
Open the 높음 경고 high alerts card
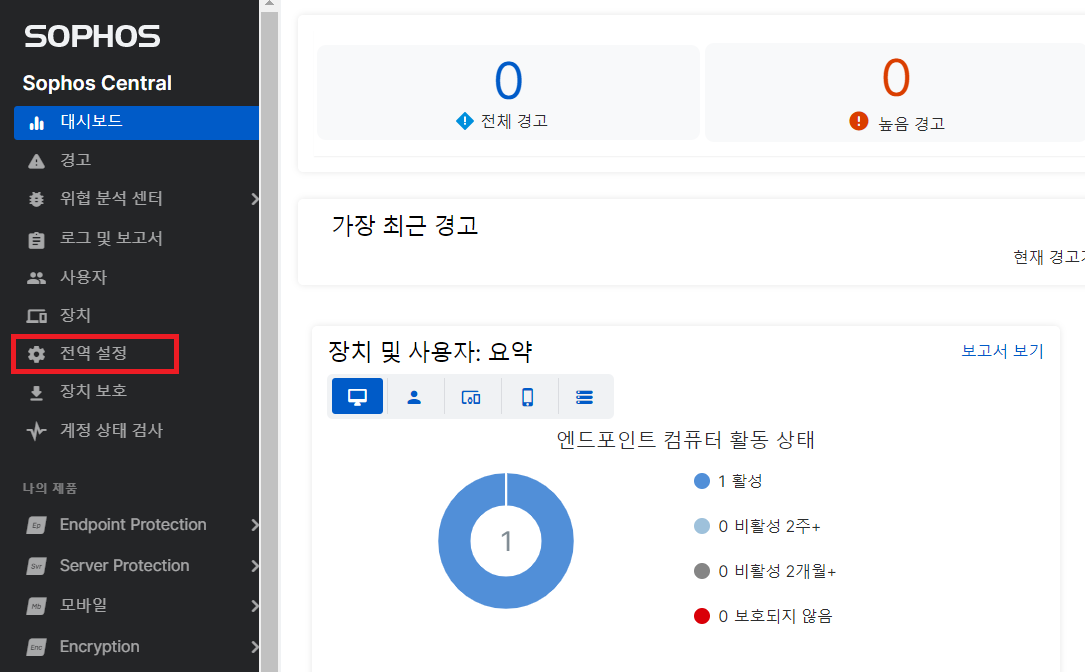[x=895, y=93]
